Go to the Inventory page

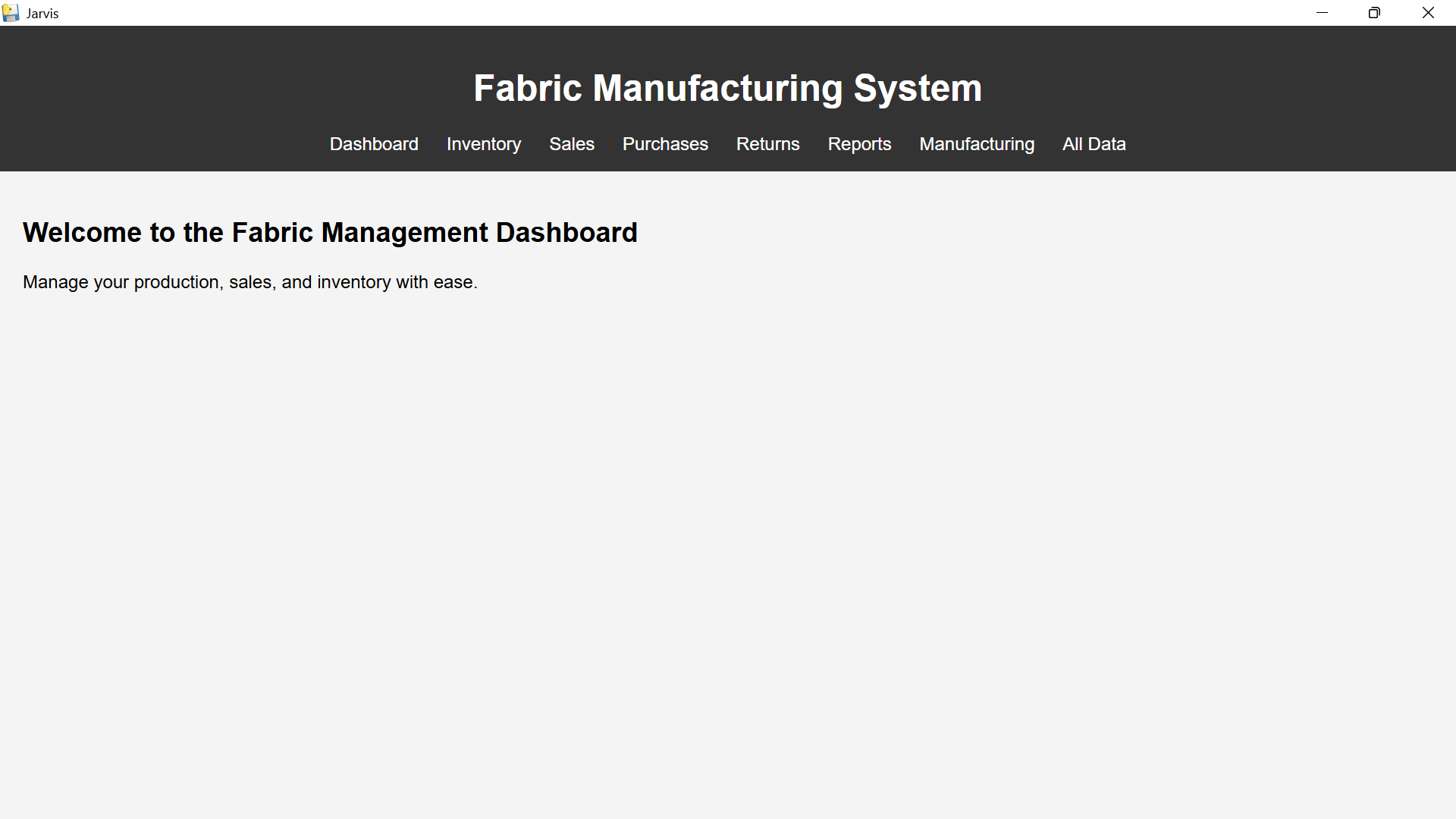click(x=484, y=144)
